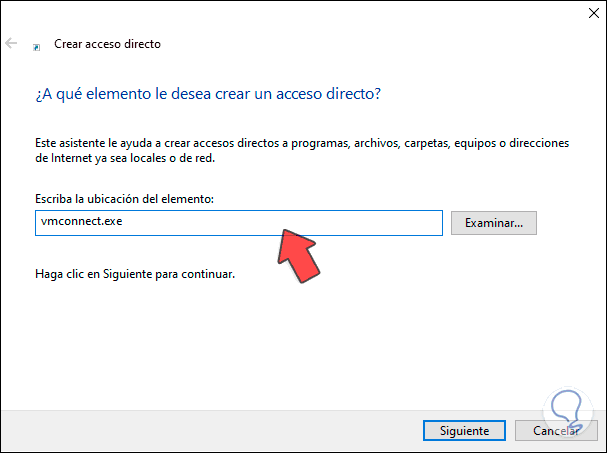Click the label "Escriba la ubicación del elemento:"

pos(124,200)
